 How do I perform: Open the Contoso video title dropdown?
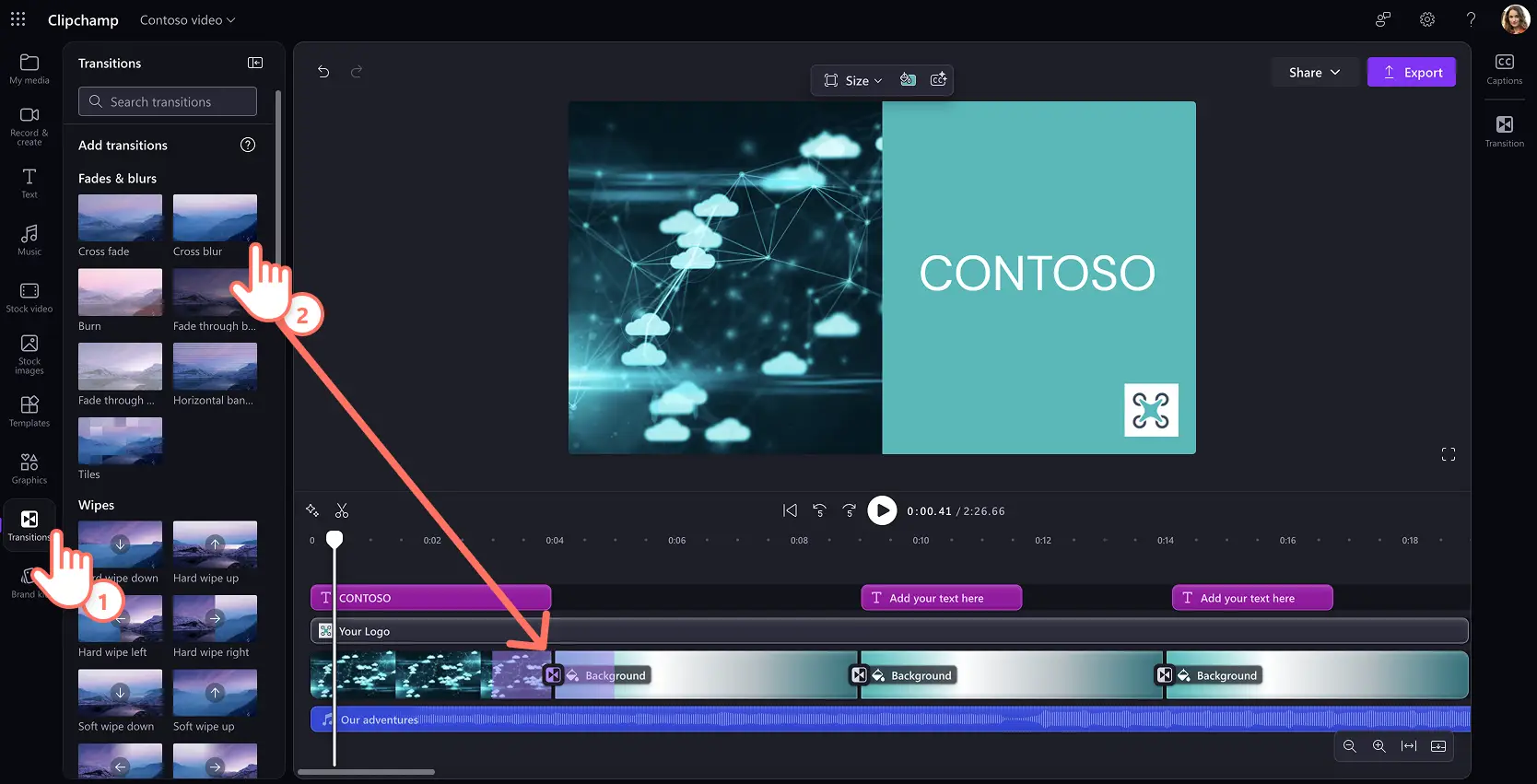(x=188, y=19)
